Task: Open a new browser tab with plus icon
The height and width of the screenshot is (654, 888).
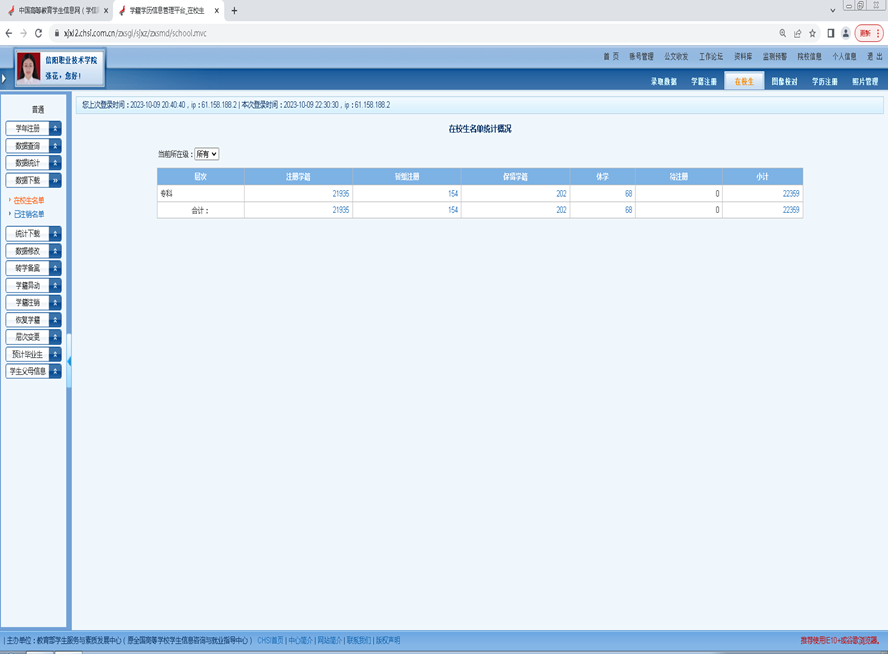Action: point(234,10)
